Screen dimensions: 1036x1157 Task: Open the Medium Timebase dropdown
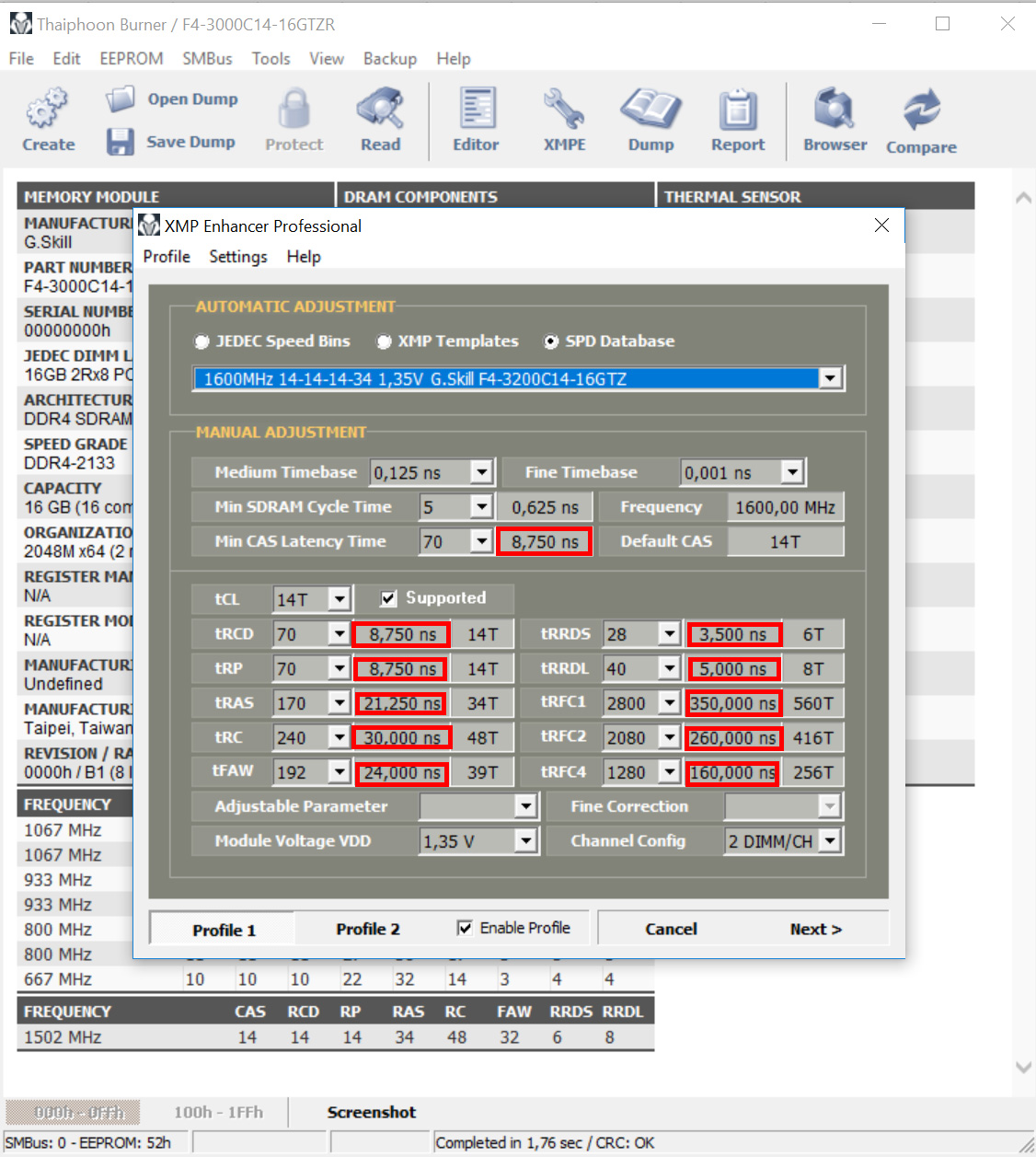pos(481,472)
